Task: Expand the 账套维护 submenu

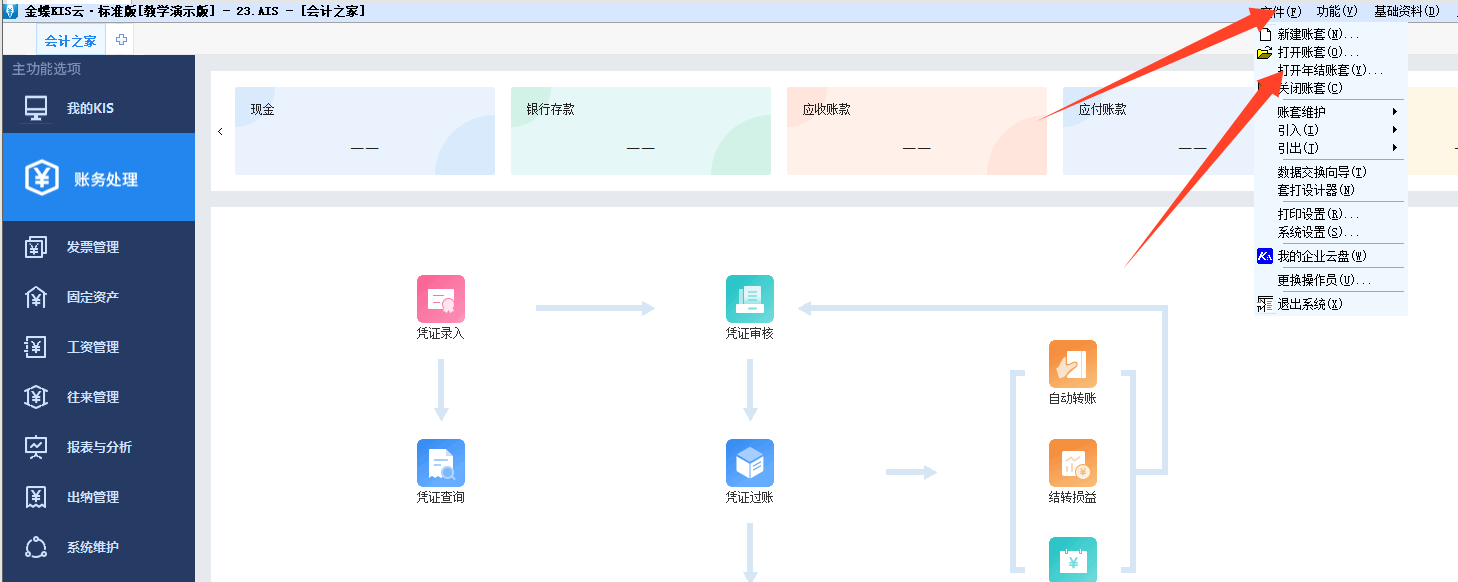Action: 1302,112
